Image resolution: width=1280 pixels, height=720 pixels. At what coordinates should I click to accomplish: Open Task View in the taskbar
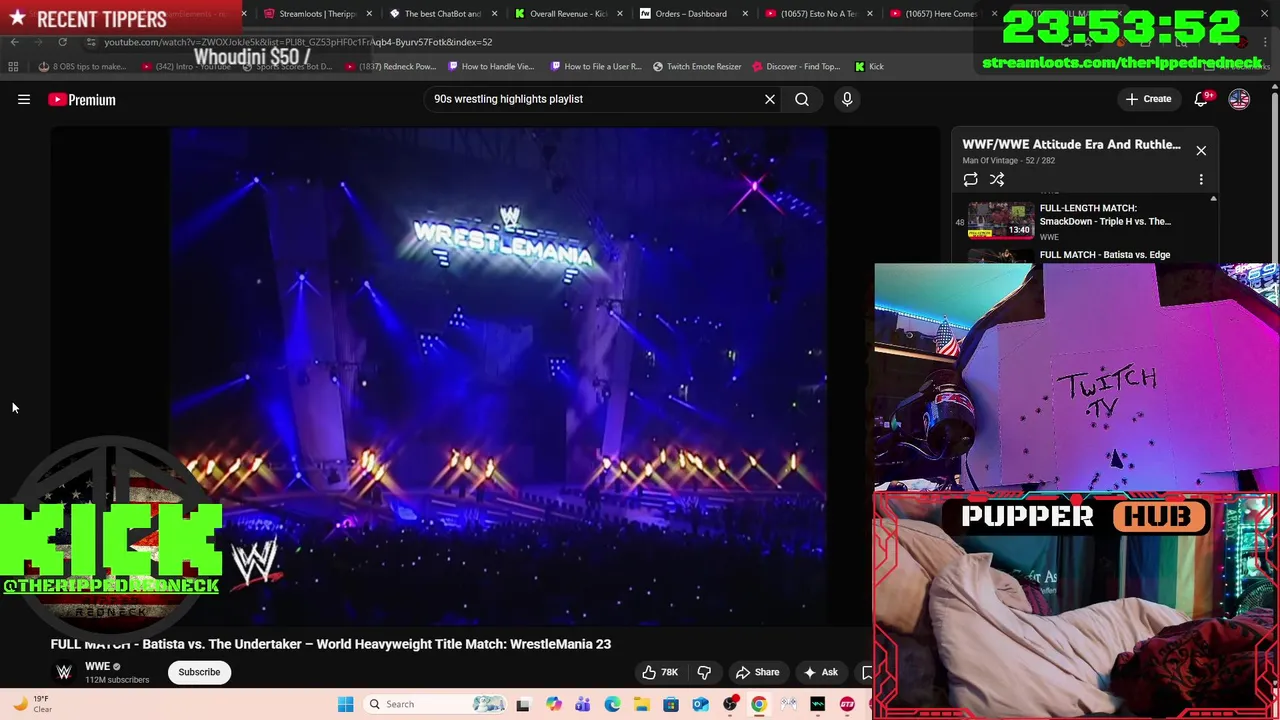[522, 704]
